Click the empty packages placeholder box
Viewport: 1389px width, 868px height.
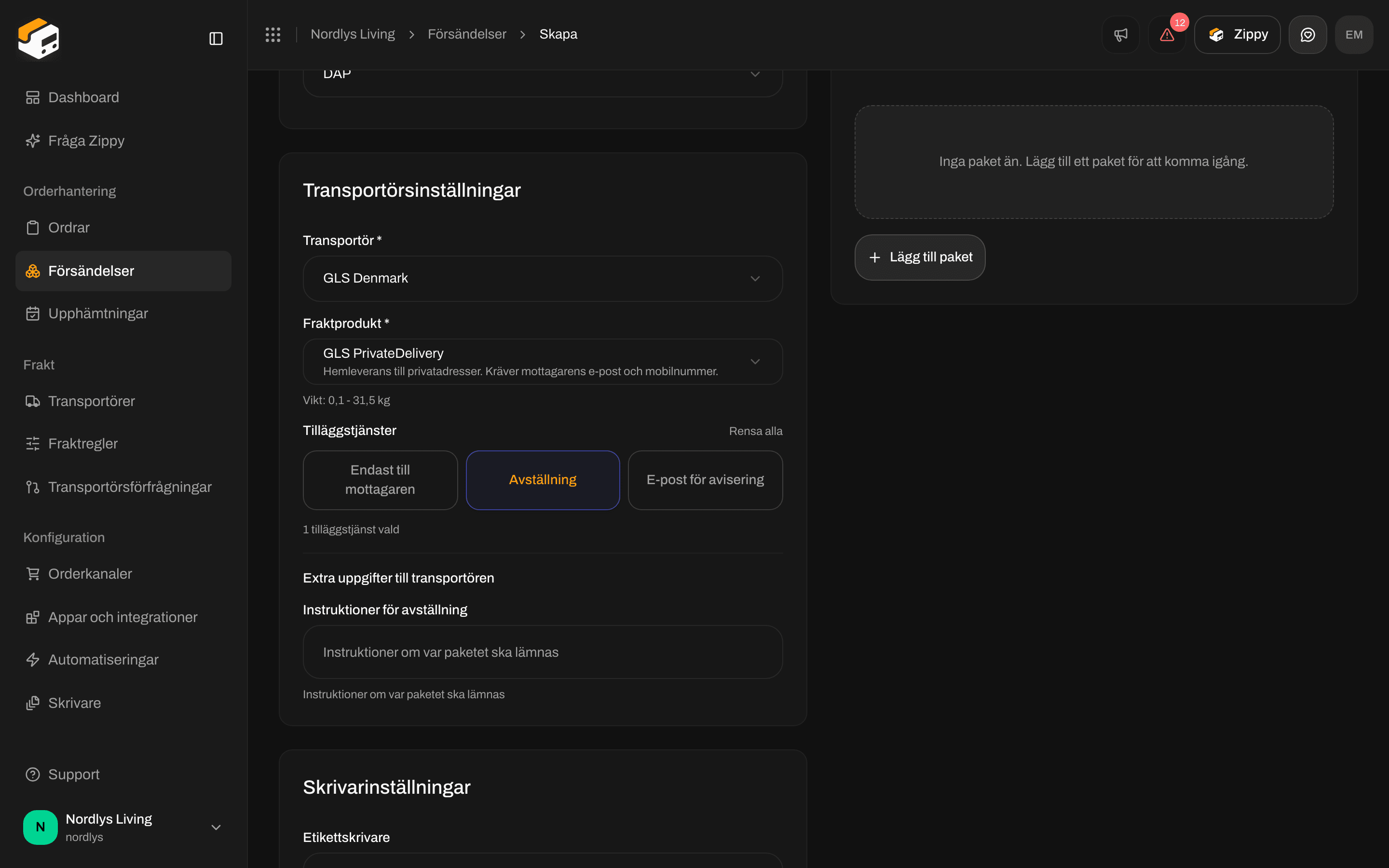(1093, 162)
